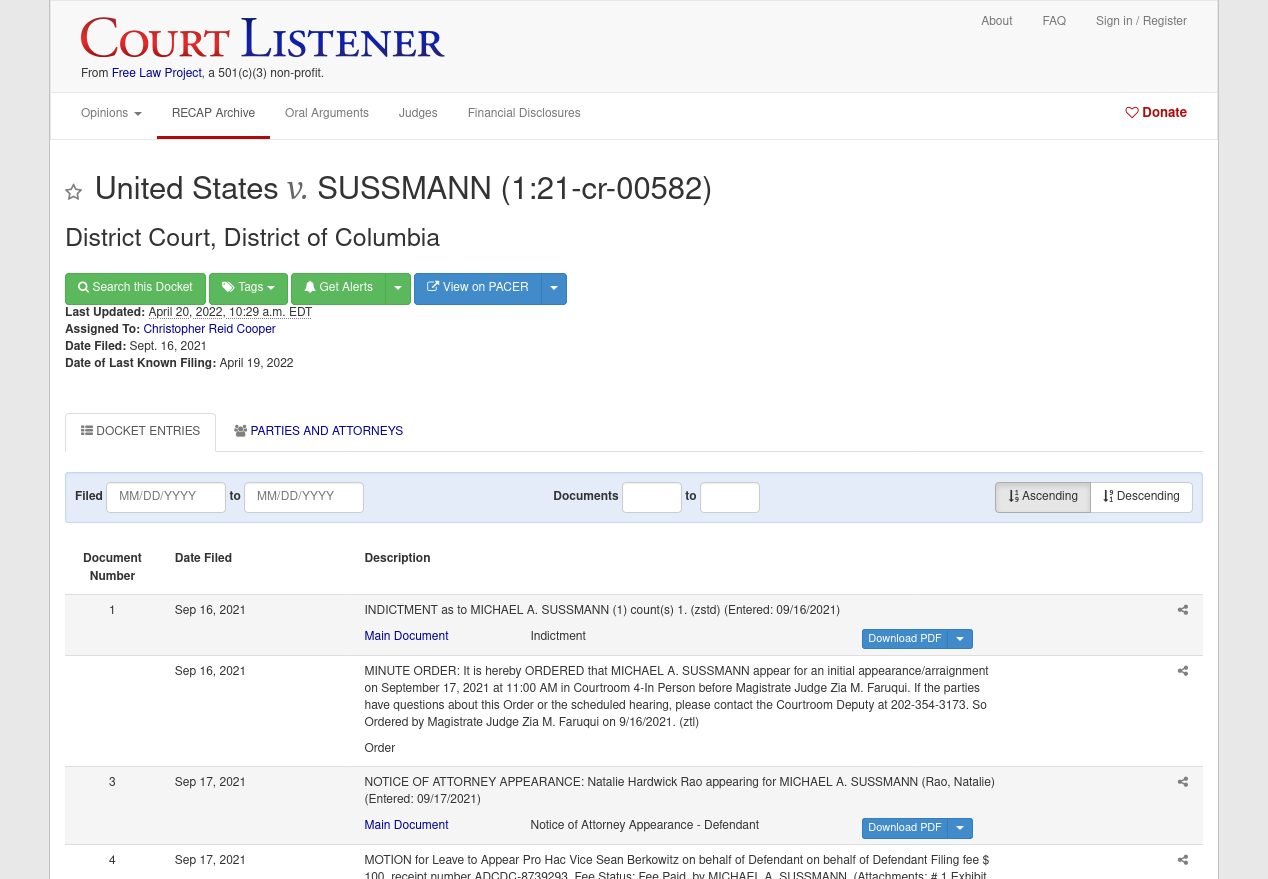Open the Free Law Project link

(x=157, y=73)
